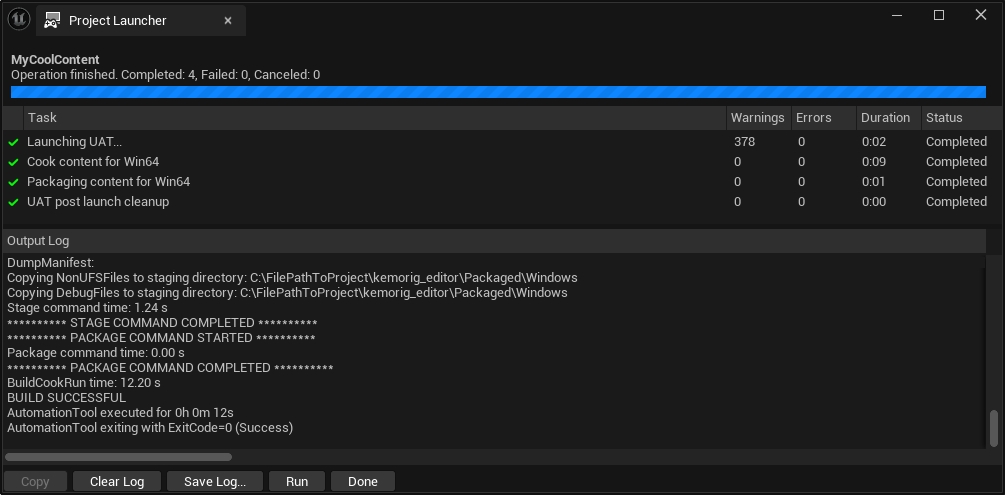Screen dimensions: 1005x495
Task: Click checkmark next to Cook content task
Action: tap(14, 162)
